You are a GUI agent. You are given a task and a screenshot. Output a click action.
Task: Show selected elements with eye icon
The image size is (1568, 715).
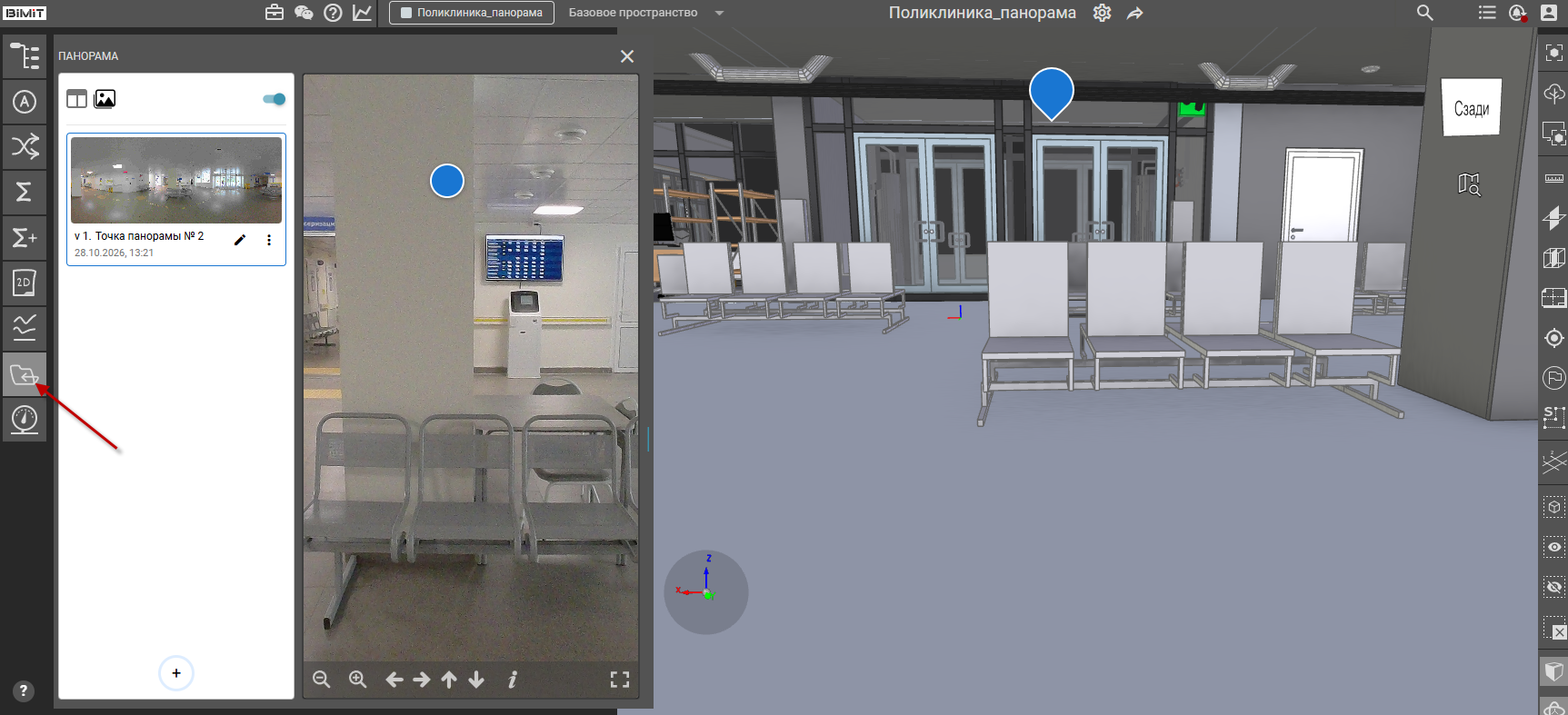point(1554,547)
